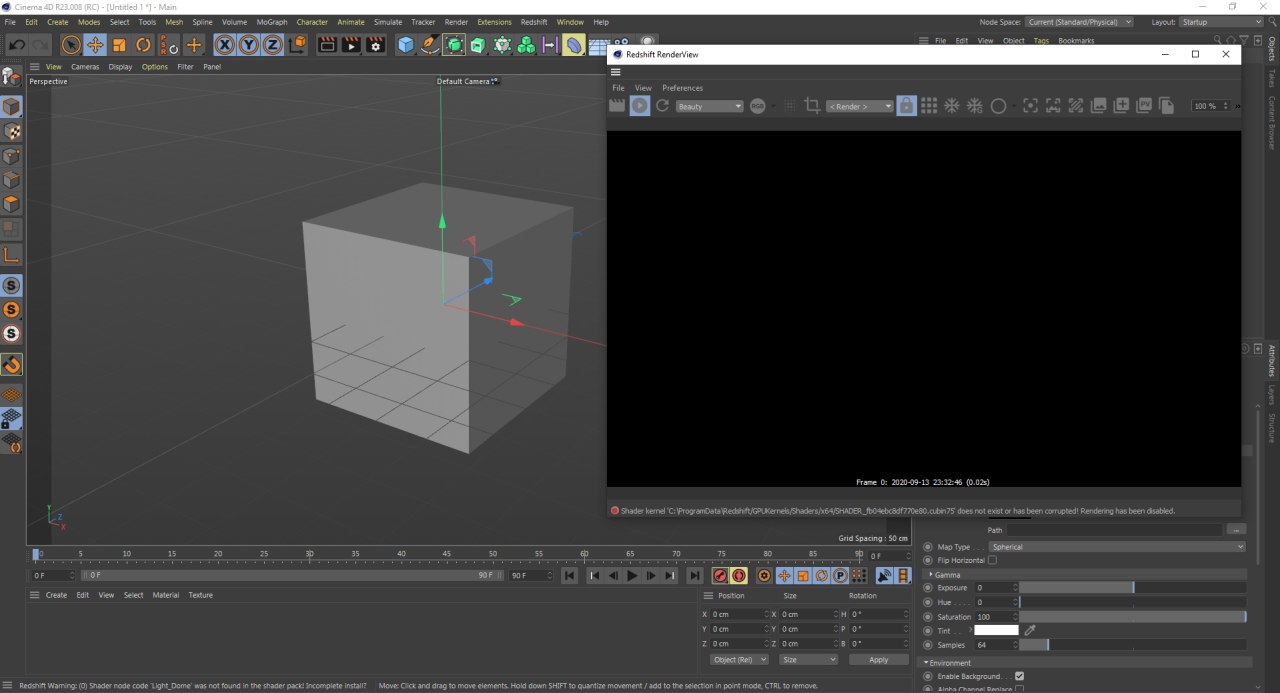1280x693 pixels.
Task: Open the Layout Startup dropdown
Action: (x=1220, y=21)
